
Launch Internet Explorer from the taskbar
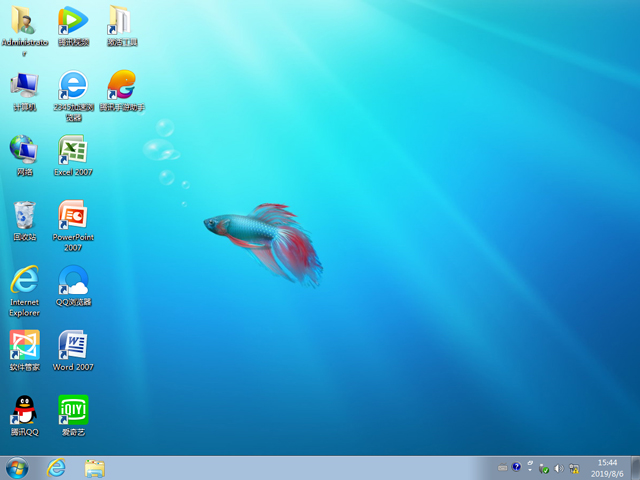[x=56, y=468]
